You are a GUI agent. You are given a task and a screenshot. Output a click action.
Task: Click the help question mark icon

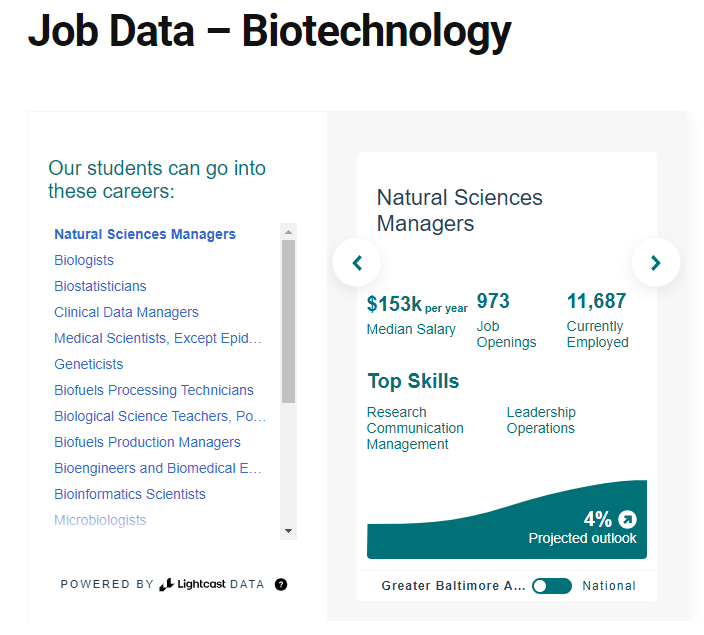[x=281, y=584]
